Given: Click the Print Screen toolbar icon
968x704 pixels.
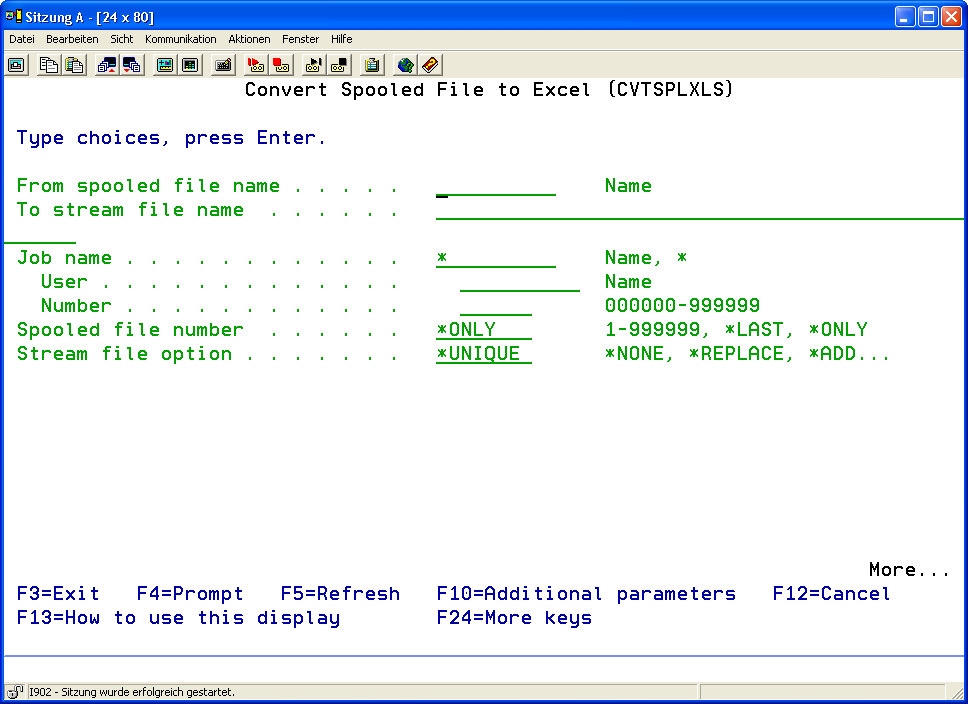Looking at the screenshot, I should coord(17,65).
